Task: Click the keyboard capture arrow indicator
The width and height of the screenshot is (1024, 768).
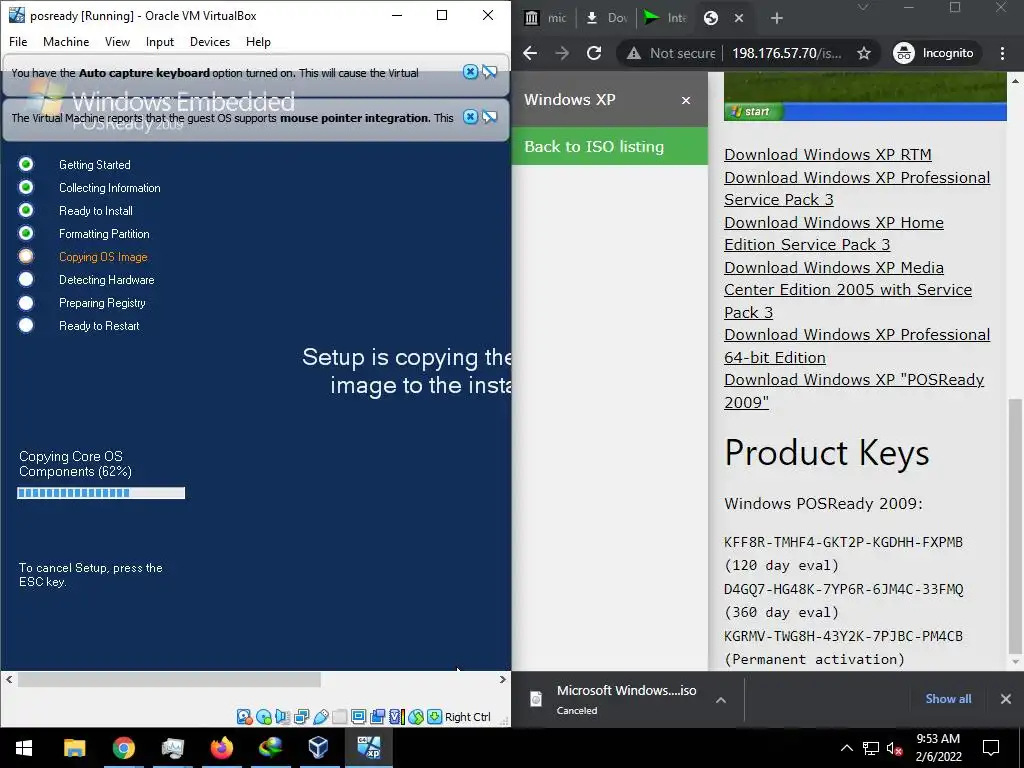Action: pyautogui.click(x=434, y=717)
